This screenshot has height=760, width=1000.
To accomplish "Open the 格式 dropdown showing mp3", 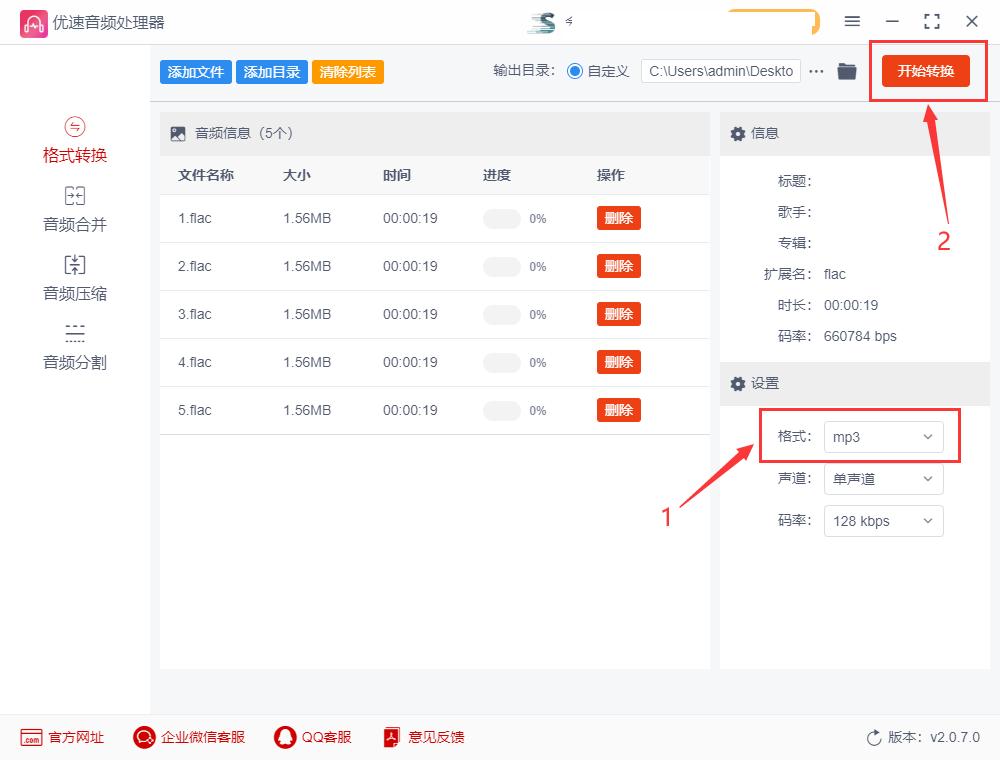I will coord(883,436).
